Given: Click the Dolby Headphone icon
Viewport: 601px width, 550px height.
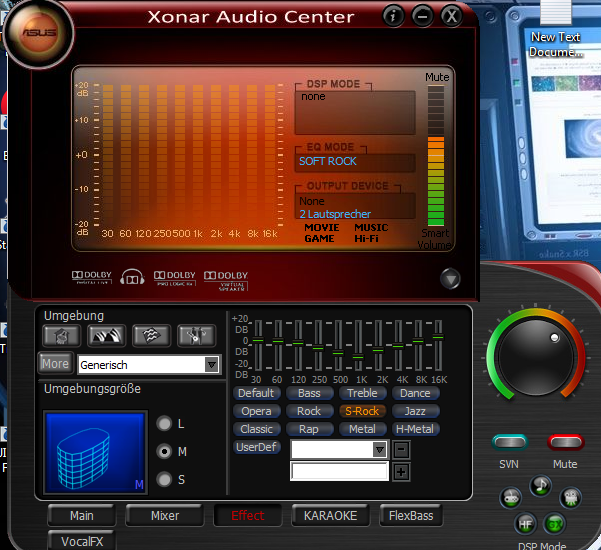Looking at the screenshot, I should [x=132, y=277].
